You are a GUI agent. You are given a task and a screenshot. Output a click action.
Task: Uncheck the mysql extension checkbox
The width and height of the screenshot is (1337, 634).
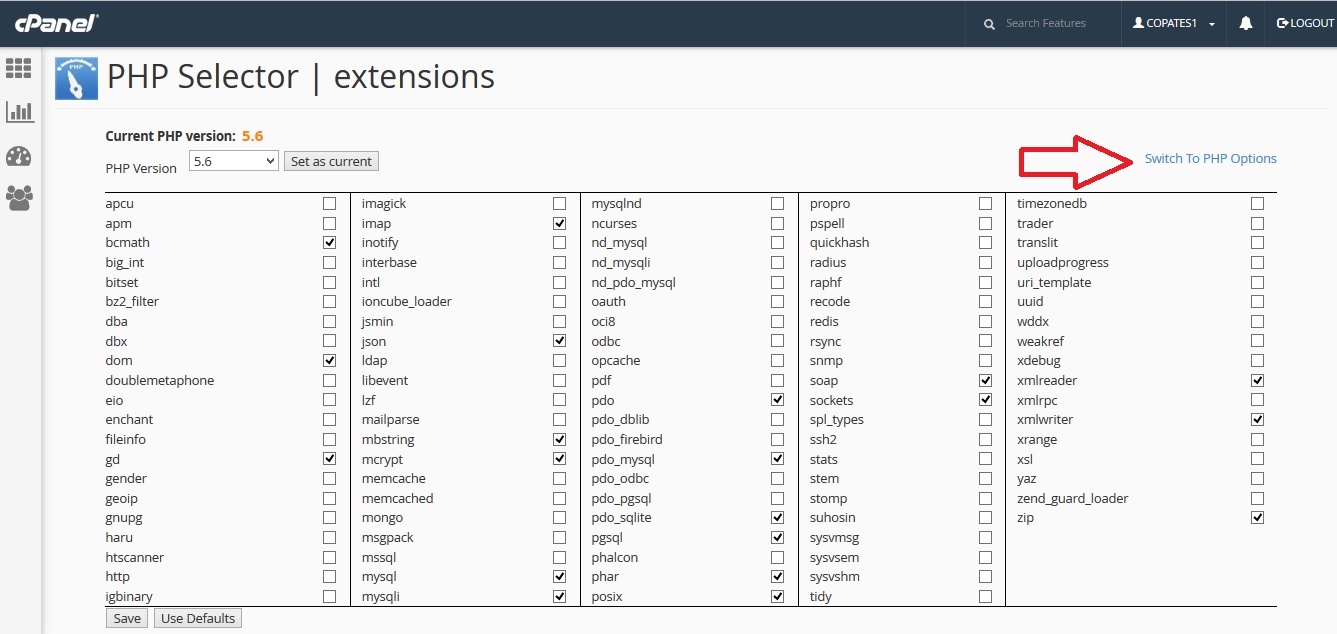pos(559,577)
